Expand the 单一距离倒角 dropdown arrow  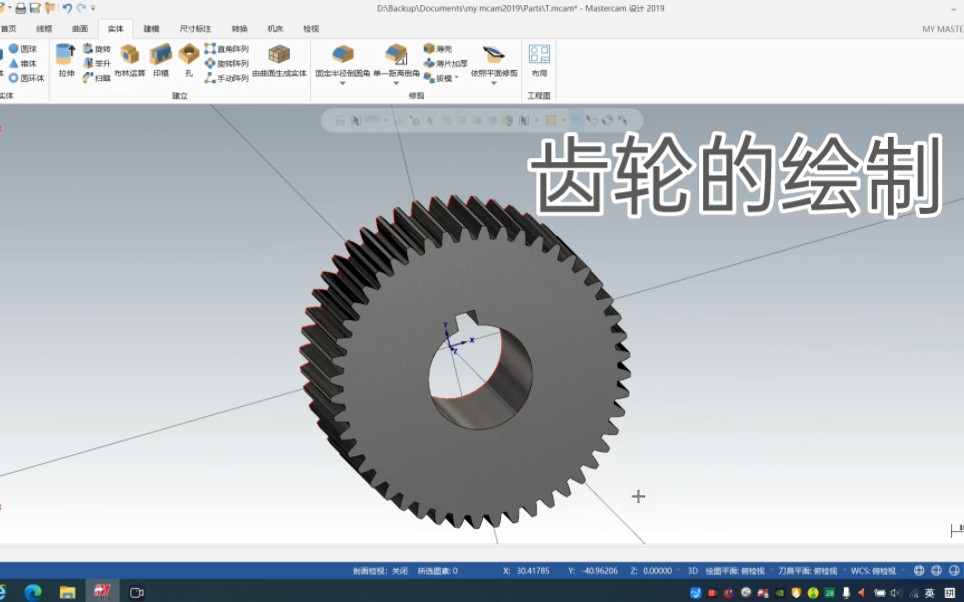396,83
